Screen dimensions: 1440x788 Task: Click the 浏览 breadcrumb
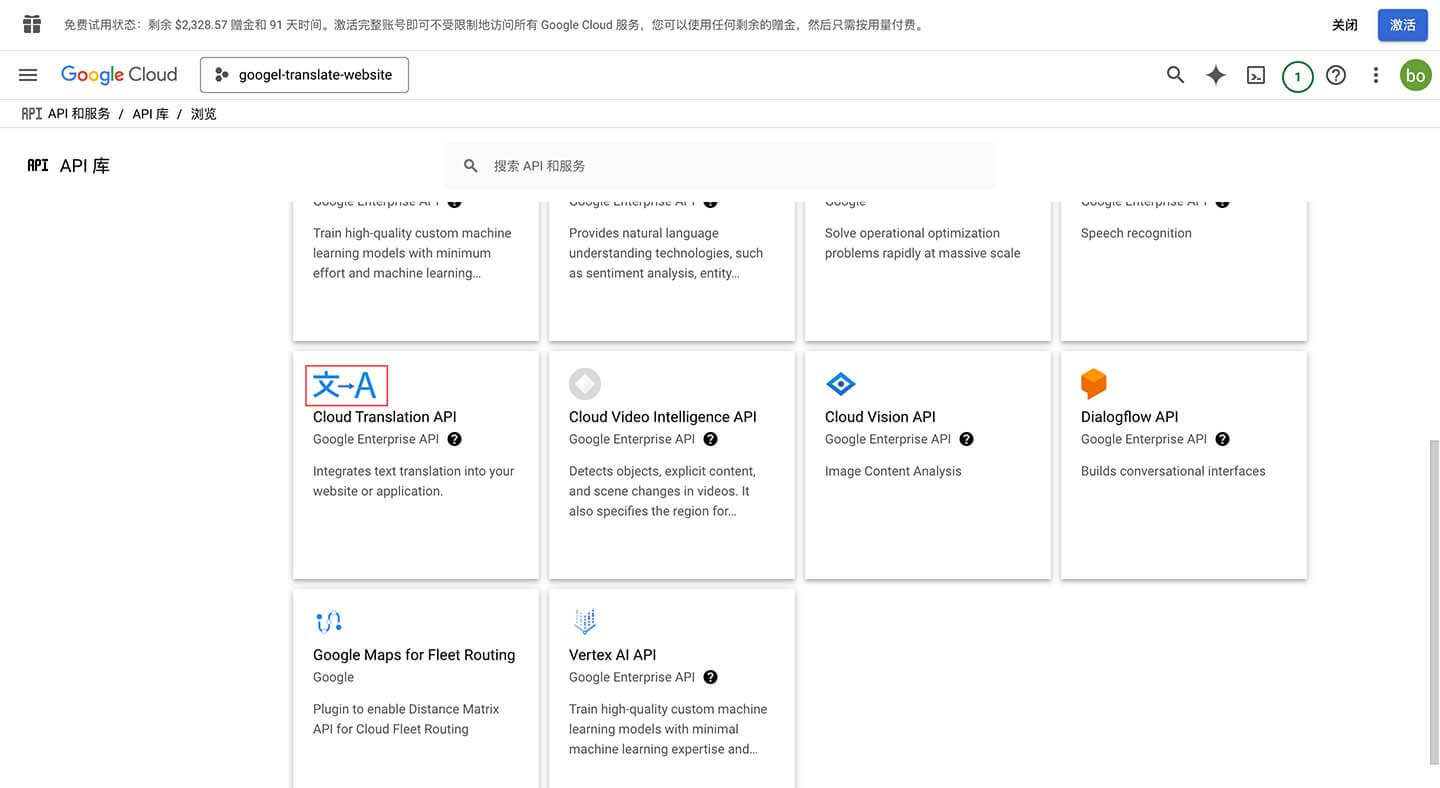204,114
